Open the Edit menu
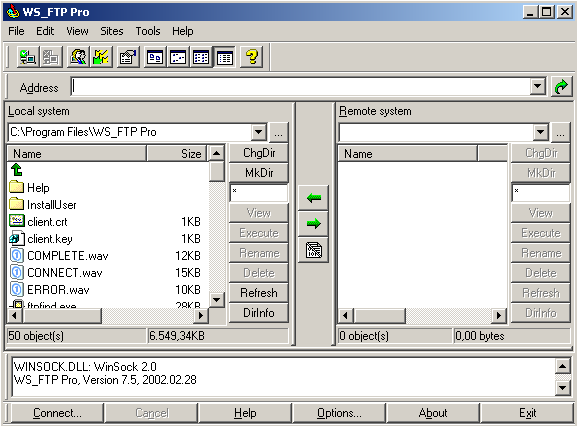The height and width of the screenshot is (426, 577). [45, 31]
